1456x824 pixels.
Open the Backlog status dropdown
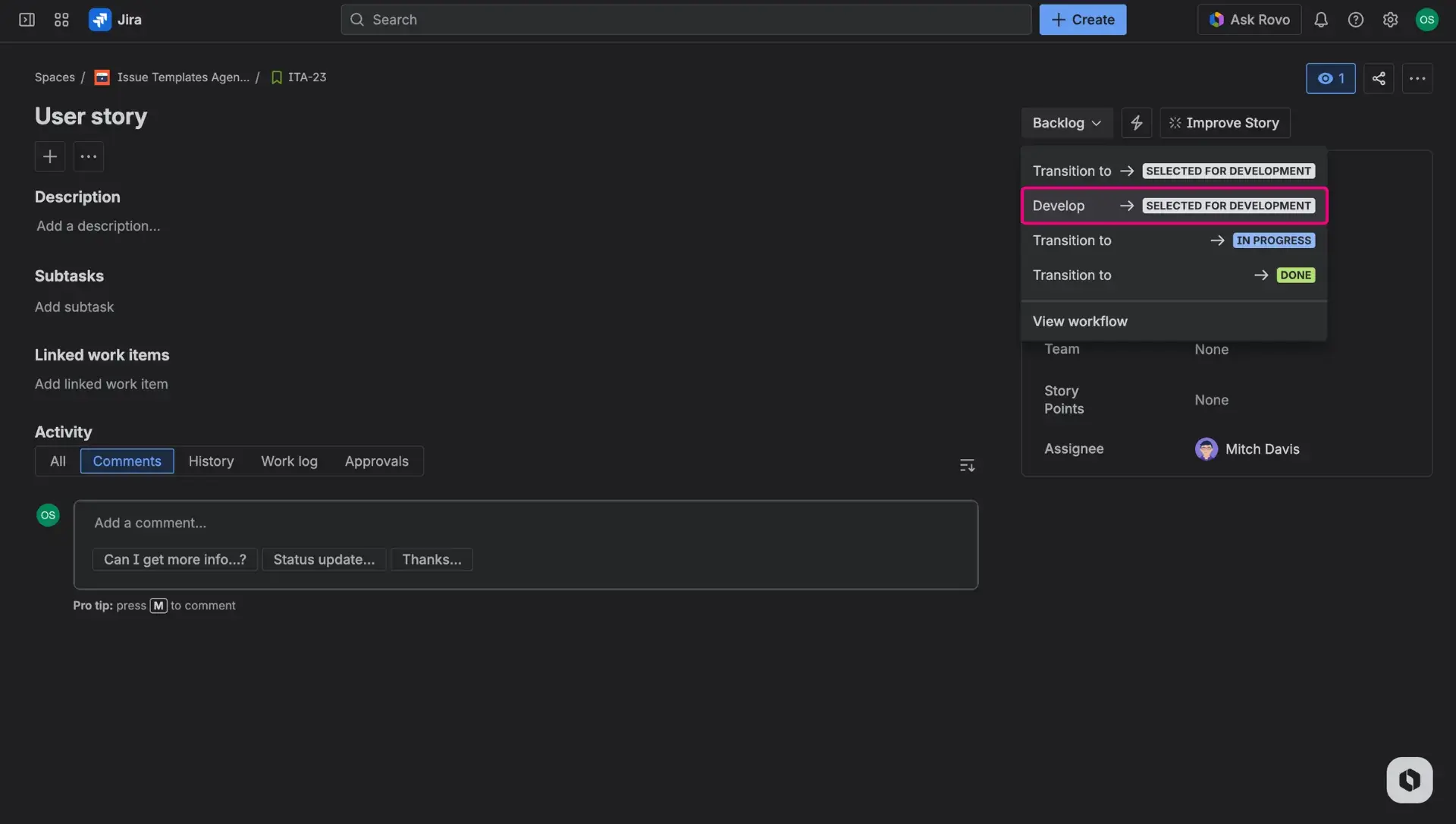(x=1066, y=122)
